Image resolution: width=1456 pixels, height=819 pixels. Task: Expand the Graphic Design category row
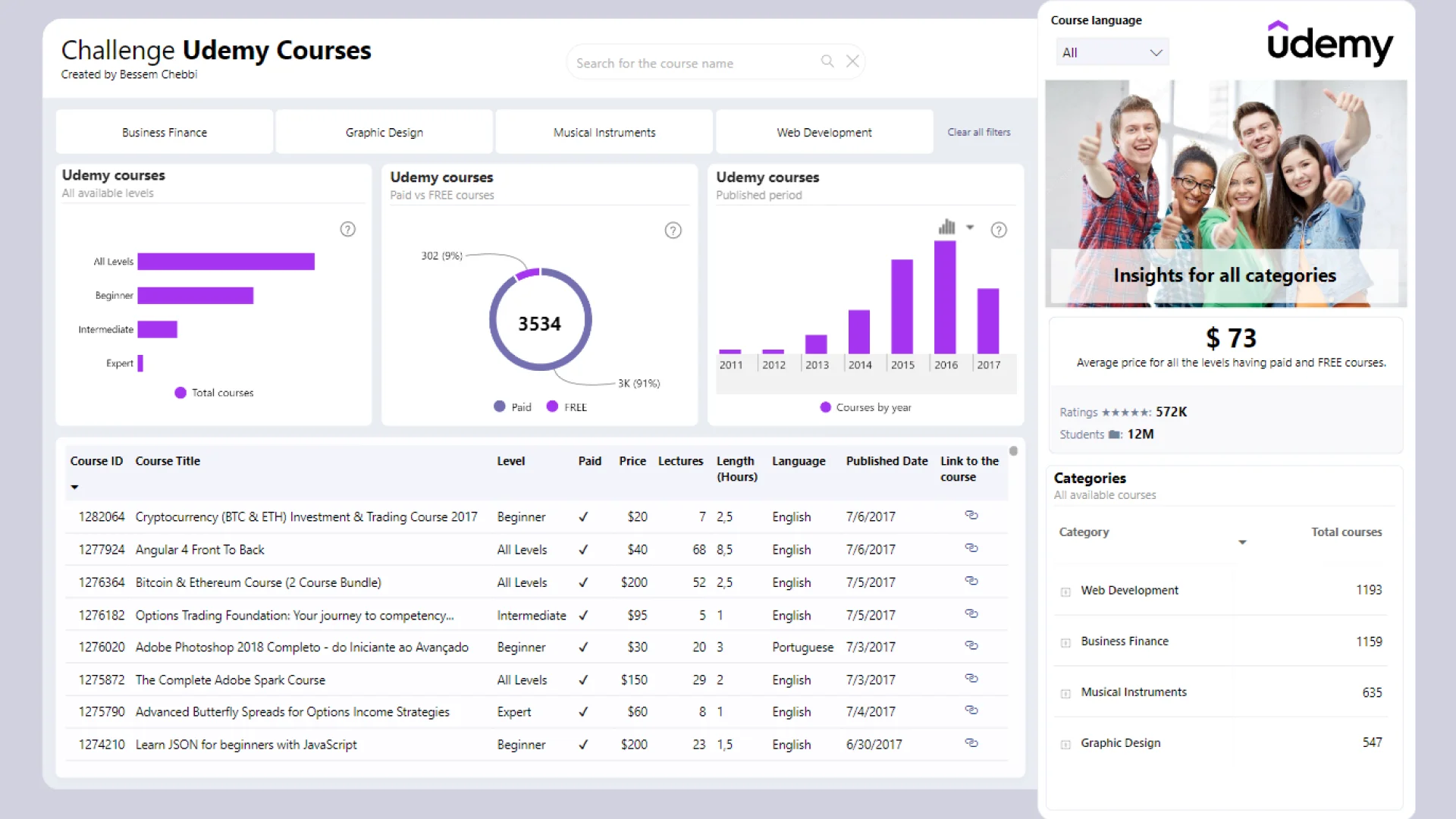pos(1065,745)
